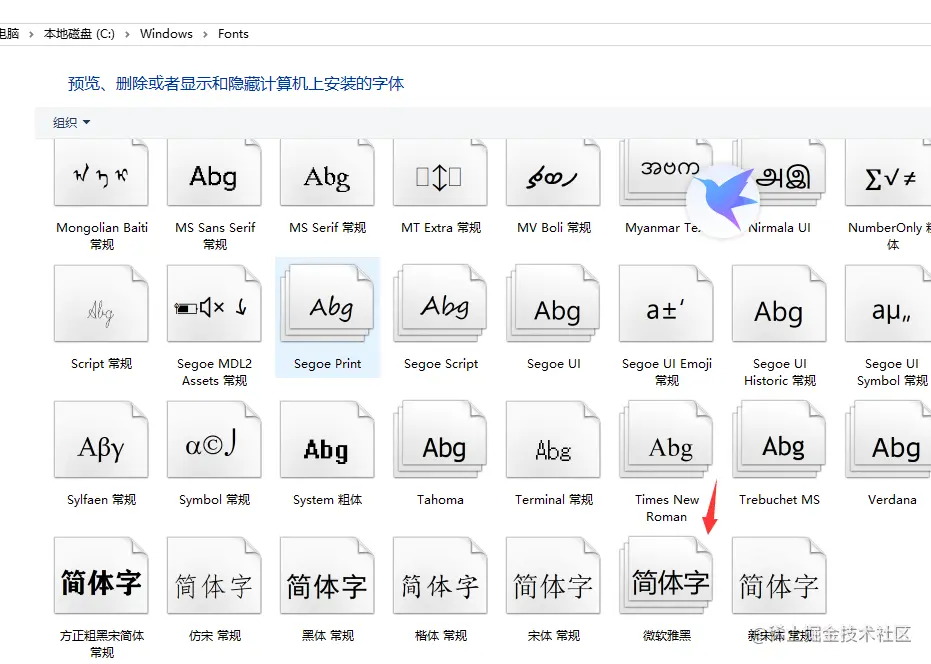Viewport: 931px width, 664px height.
Task: Select the Script font icon
Action: pos(101,303)
